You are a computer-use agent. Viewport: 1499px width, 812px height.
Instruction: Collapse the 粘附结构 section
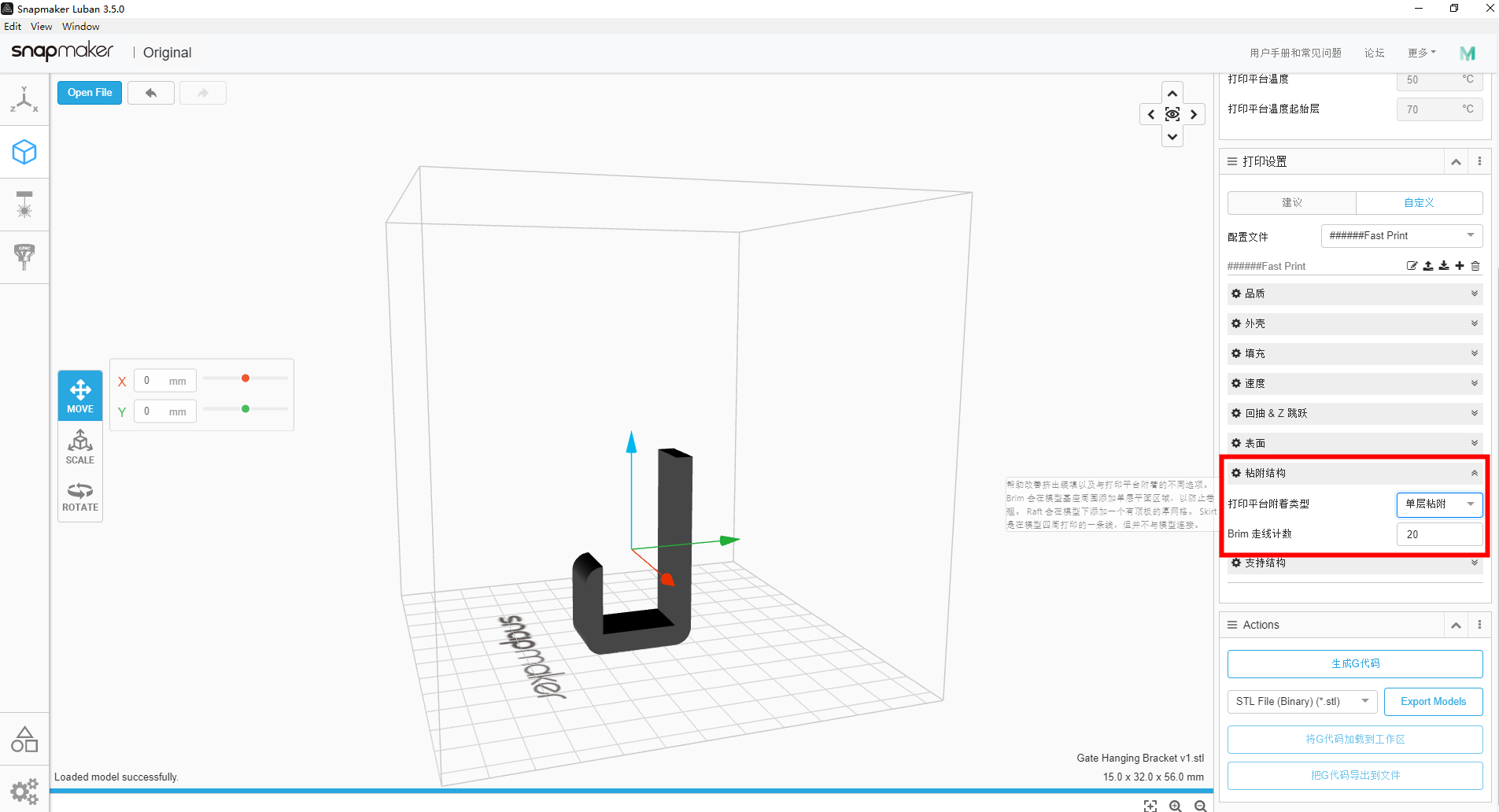1355,473
